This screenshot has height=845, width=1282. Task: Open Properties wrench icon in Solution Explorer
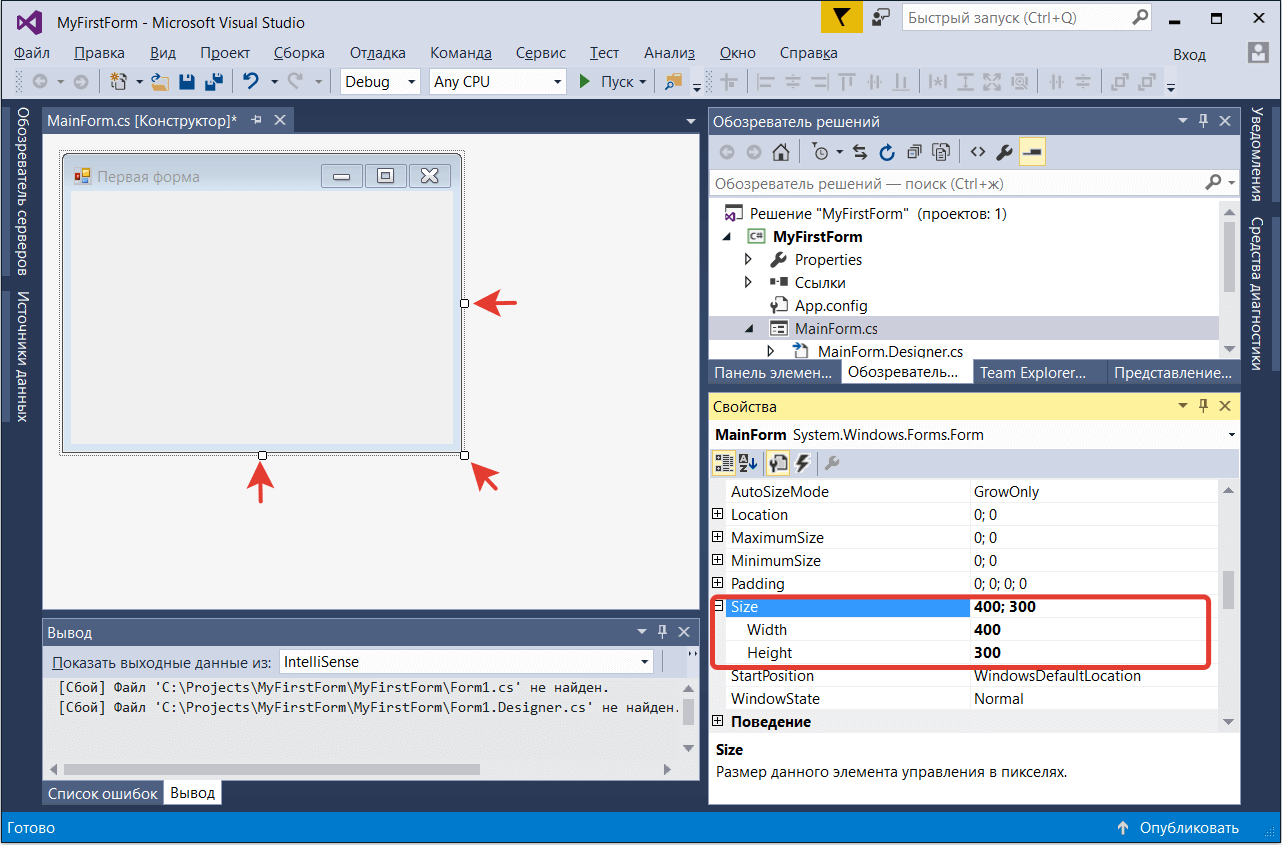coord(1005,152)
